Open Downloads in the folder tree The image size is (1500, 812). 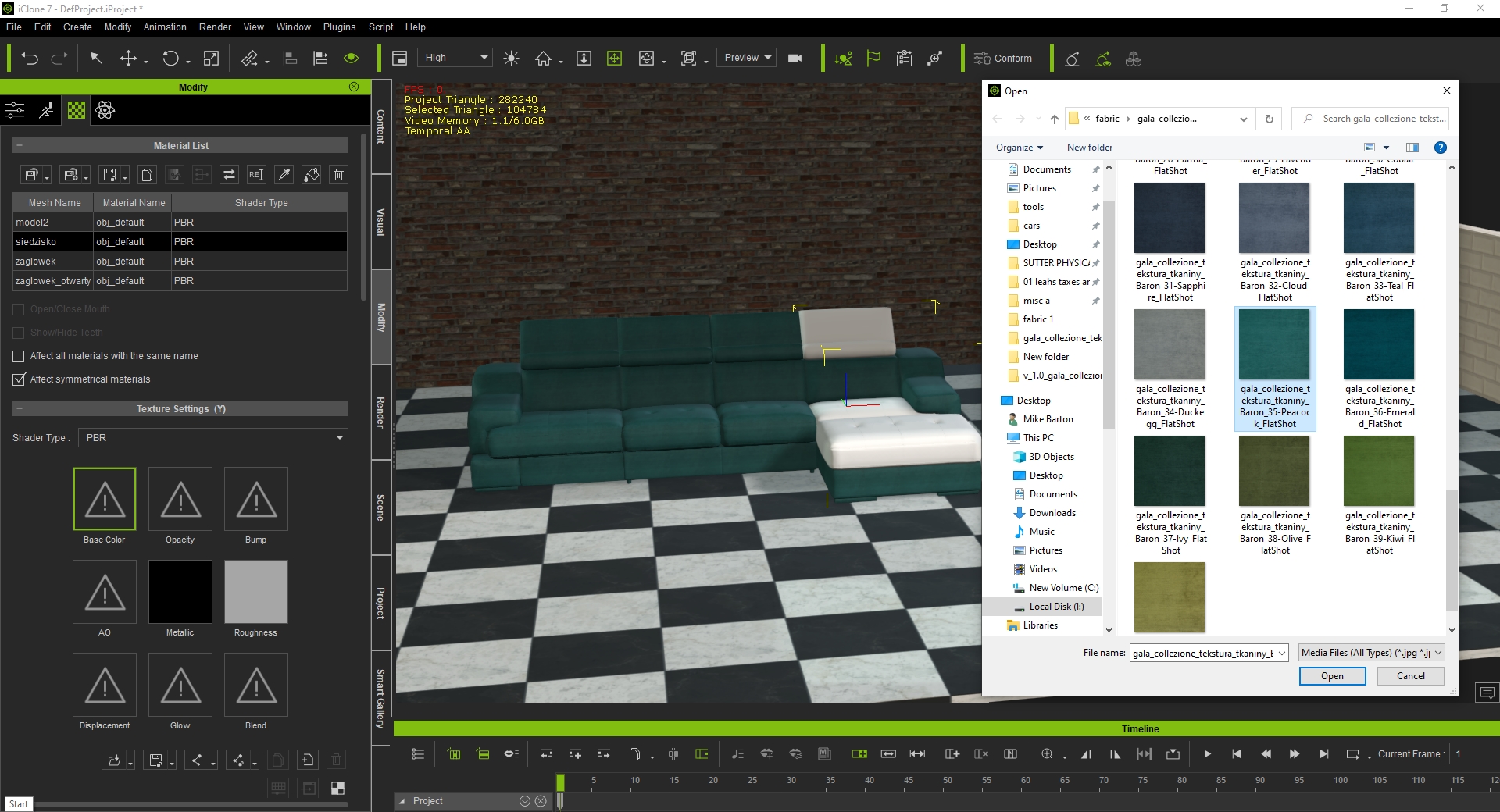(1052, 513)
